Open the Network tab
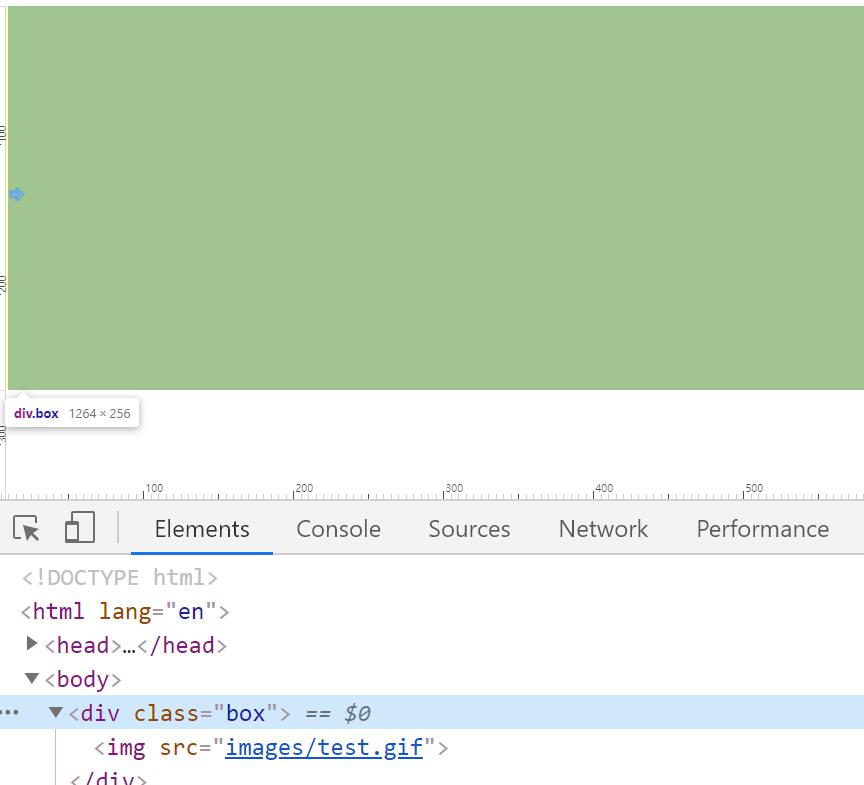 click(603, 529)
